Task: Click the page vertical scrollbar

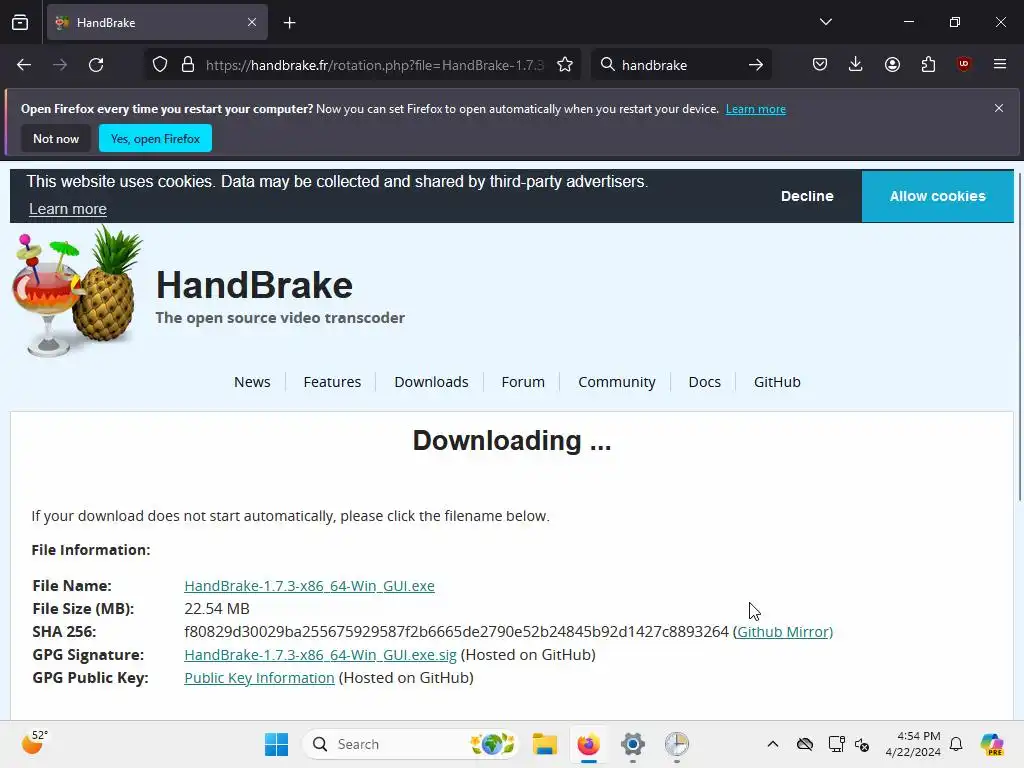Action: click(x=1019, y=336)
